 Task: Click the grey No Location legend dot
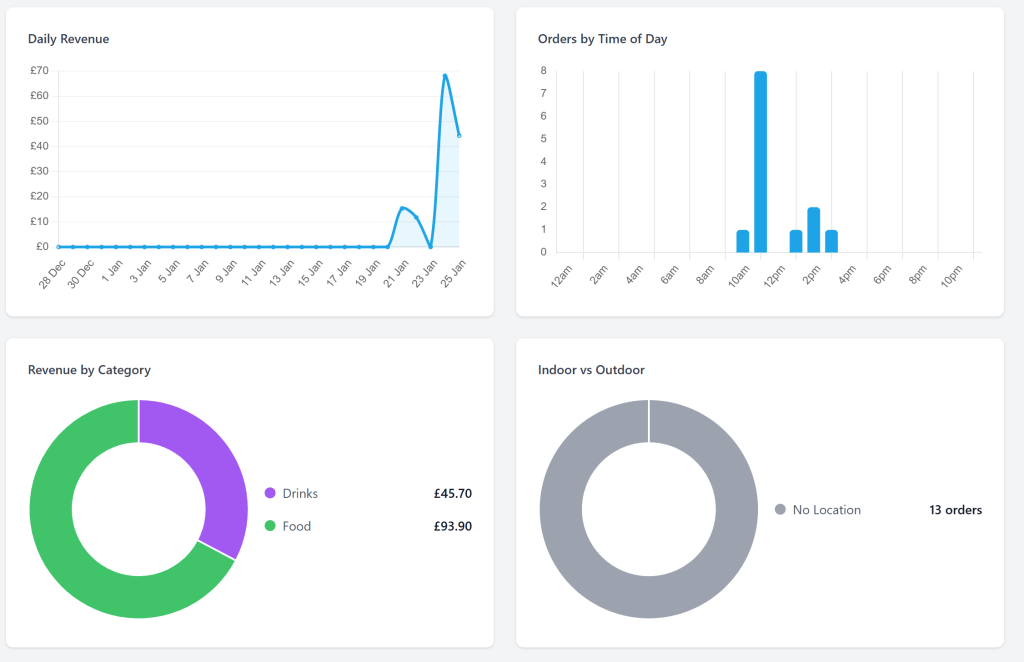pyautogui.click(x=780, y=510)
